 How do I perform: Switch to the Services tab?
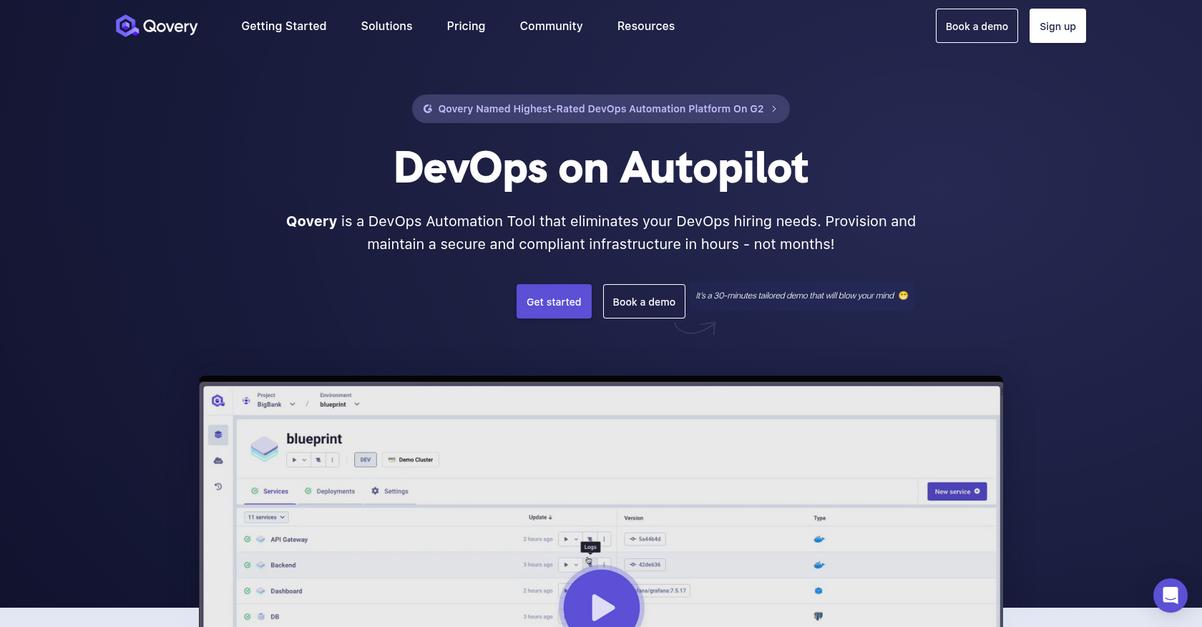tap(270, 491)
